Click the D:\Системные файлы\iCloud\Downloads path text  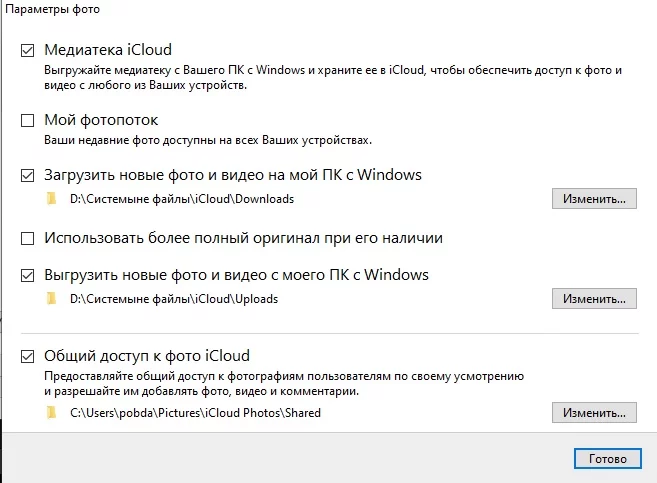(x=182, y=199)
